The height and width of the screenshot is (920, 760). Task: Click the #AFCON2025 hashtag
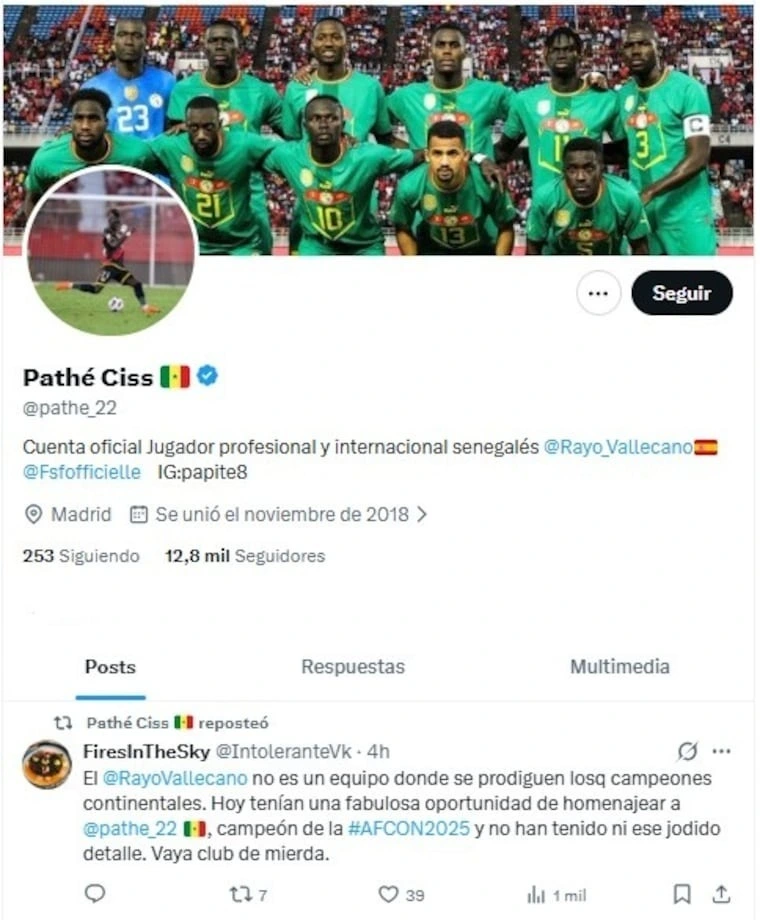408,828
